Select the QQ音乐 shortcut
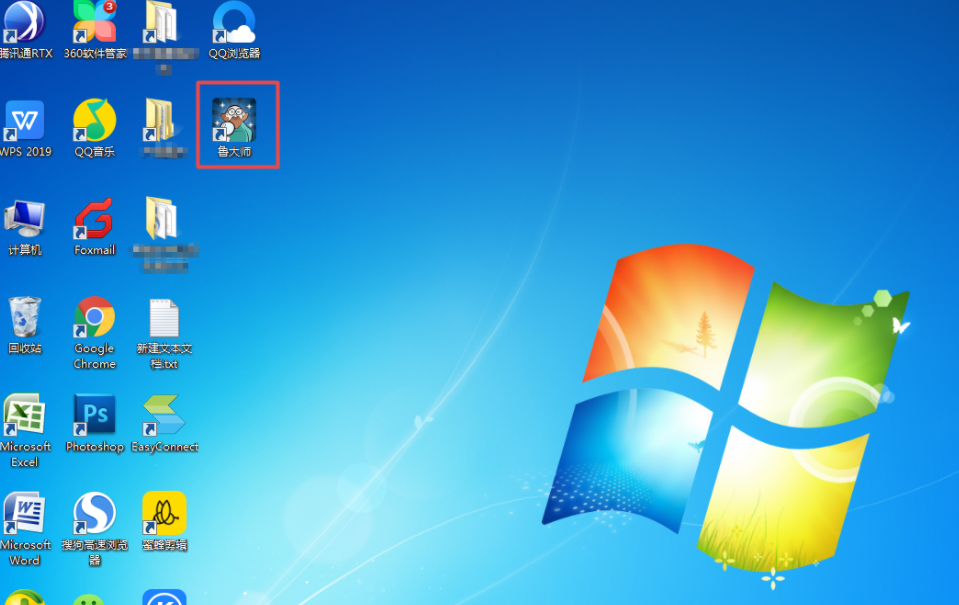 [95, 128]
